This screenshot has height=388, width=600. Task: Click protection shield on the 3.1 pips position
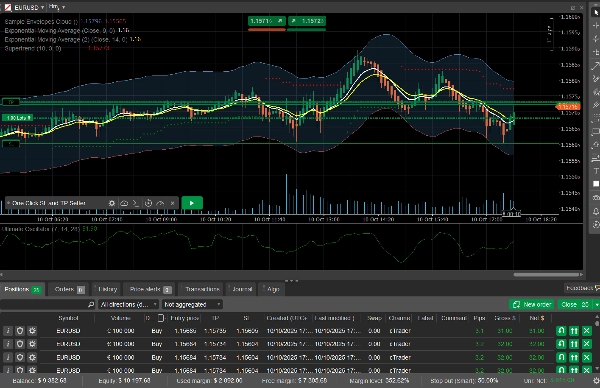point(20,331)
